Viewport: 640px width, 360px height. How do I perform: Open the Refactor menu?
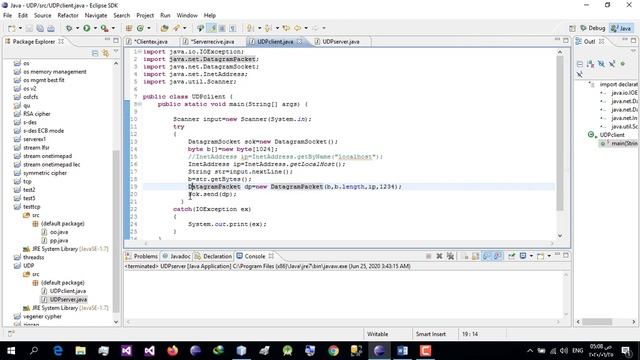[x=68, y=16]
